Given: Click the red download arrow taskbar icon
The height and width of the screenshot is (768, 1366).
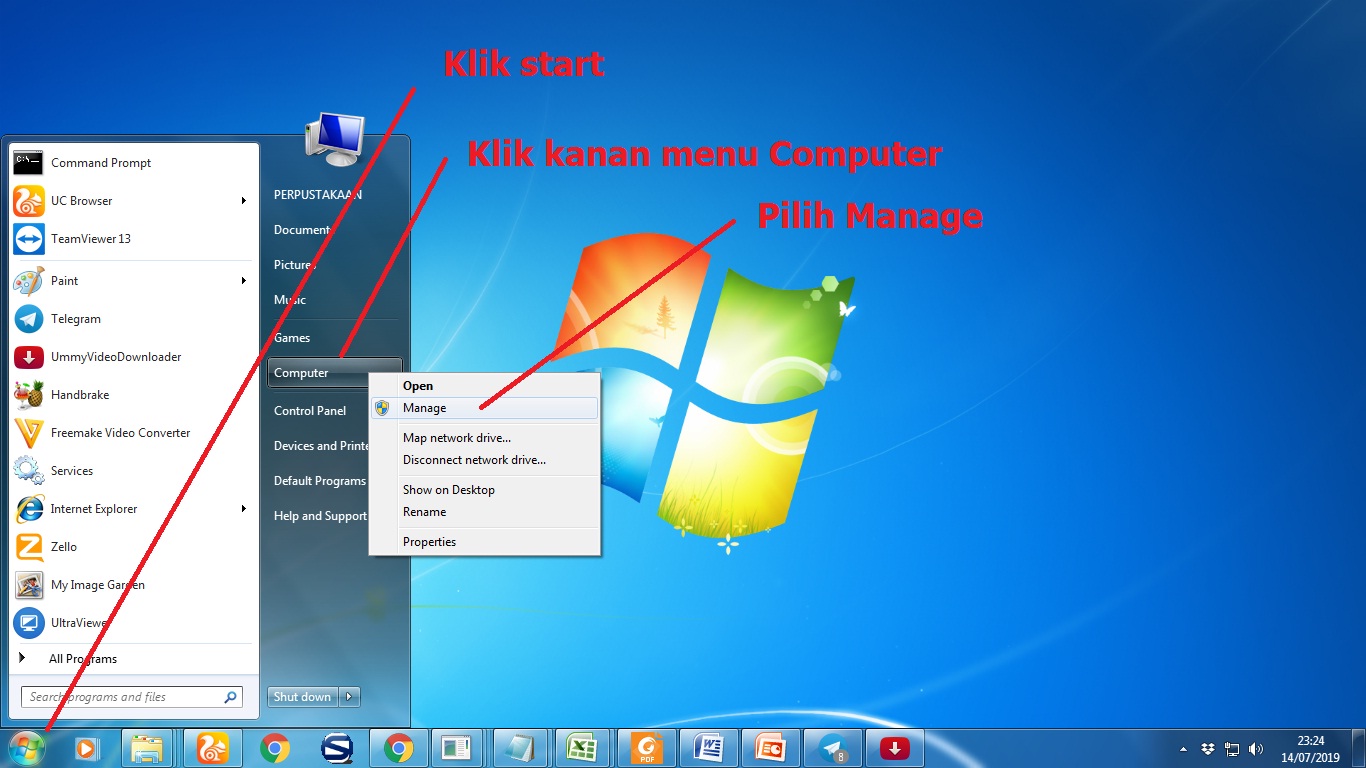Looking at the screenshot, I should [894, 748].
